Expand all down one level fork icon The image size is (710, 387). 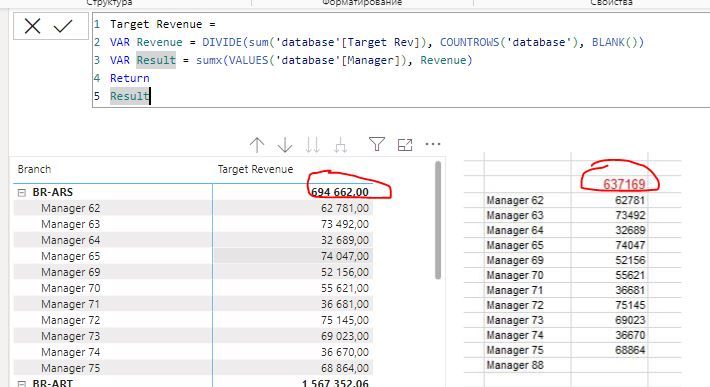340,145
